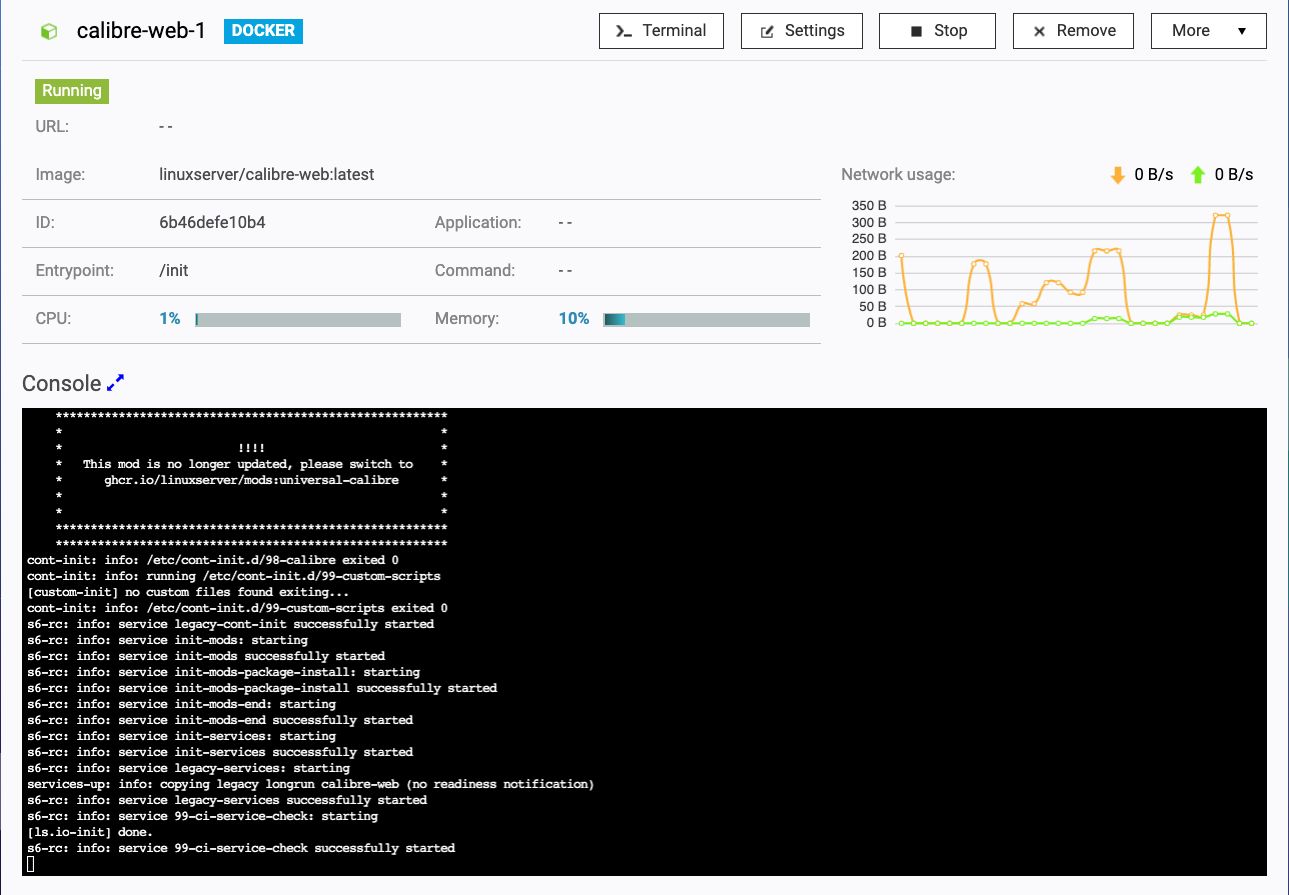Click the edit pencil icon on Settings button
The width and height of the screenshot is (1289, 895).
[768, 31]
